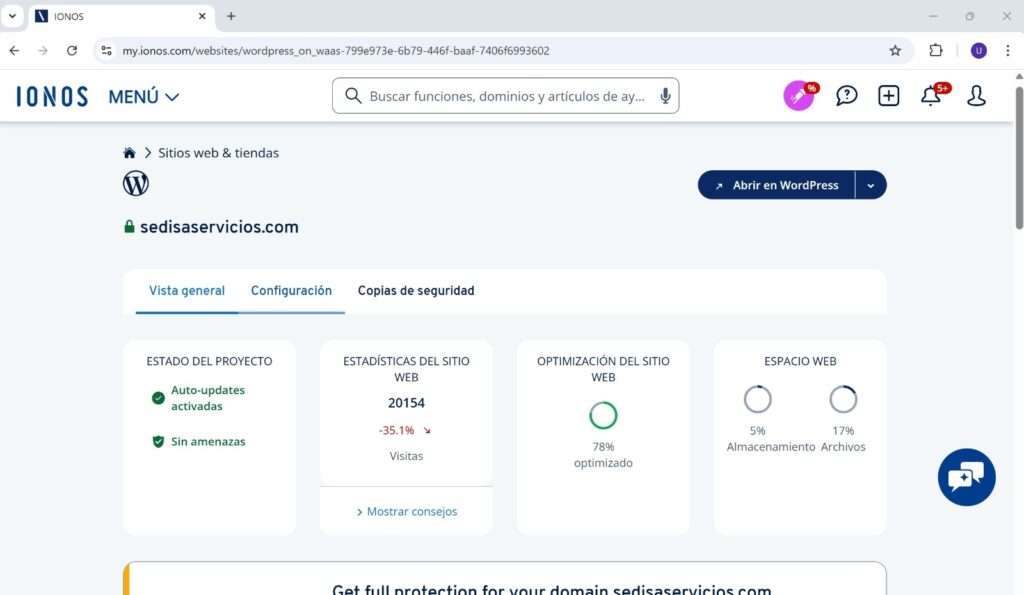Image resolution: width=1024 pixels, height=595 pixels.
Task: Click the WordPress logo icon
Action: click(136, 184)
